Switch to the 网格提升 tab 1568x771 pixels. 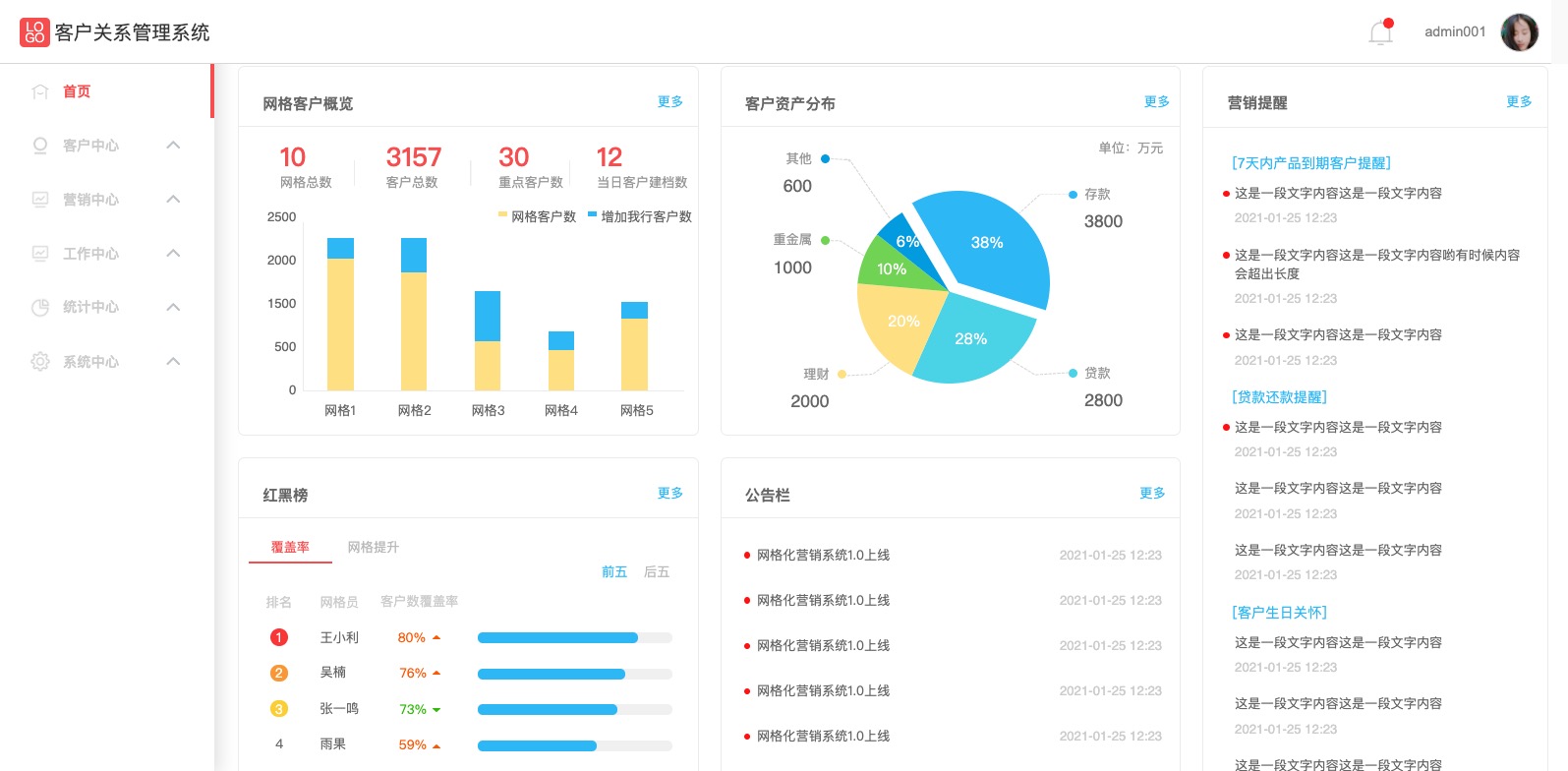pyautogui.click(x=373, y=547)
